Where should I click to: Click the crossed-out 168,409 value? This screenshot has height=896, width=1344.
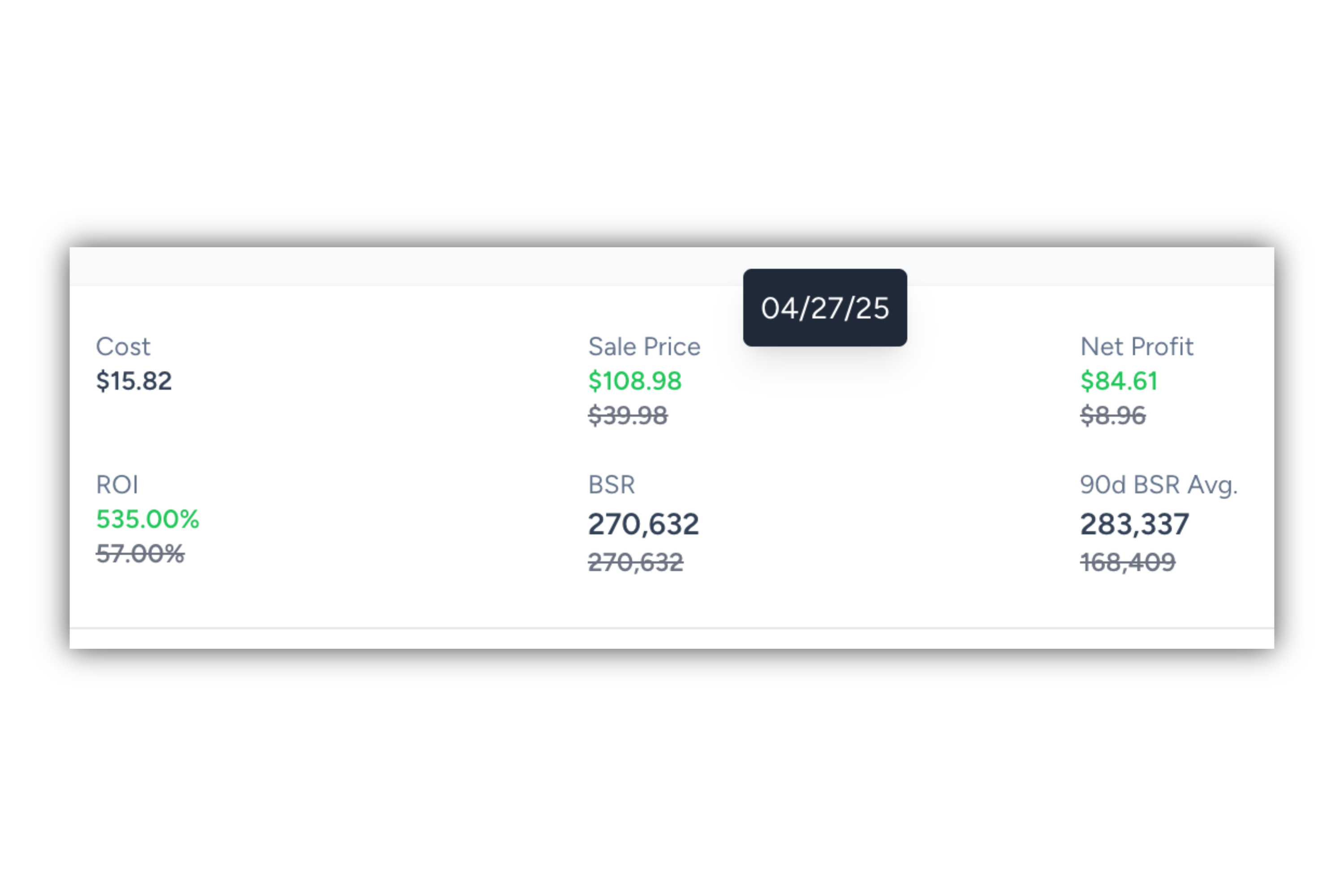click(1128, 562)
